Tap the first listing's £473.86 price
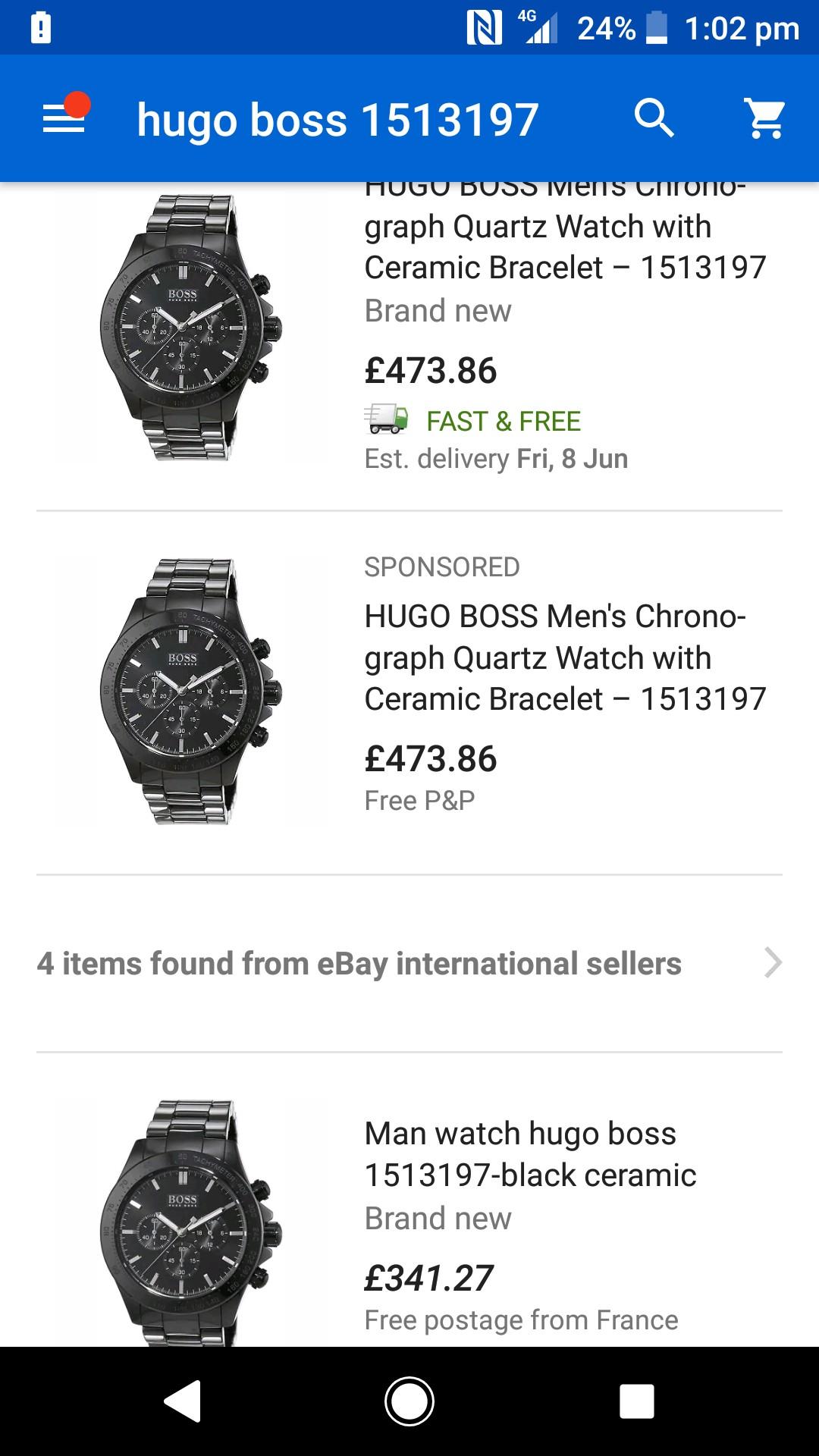The image size is (819, 1456). click(430, 371)
